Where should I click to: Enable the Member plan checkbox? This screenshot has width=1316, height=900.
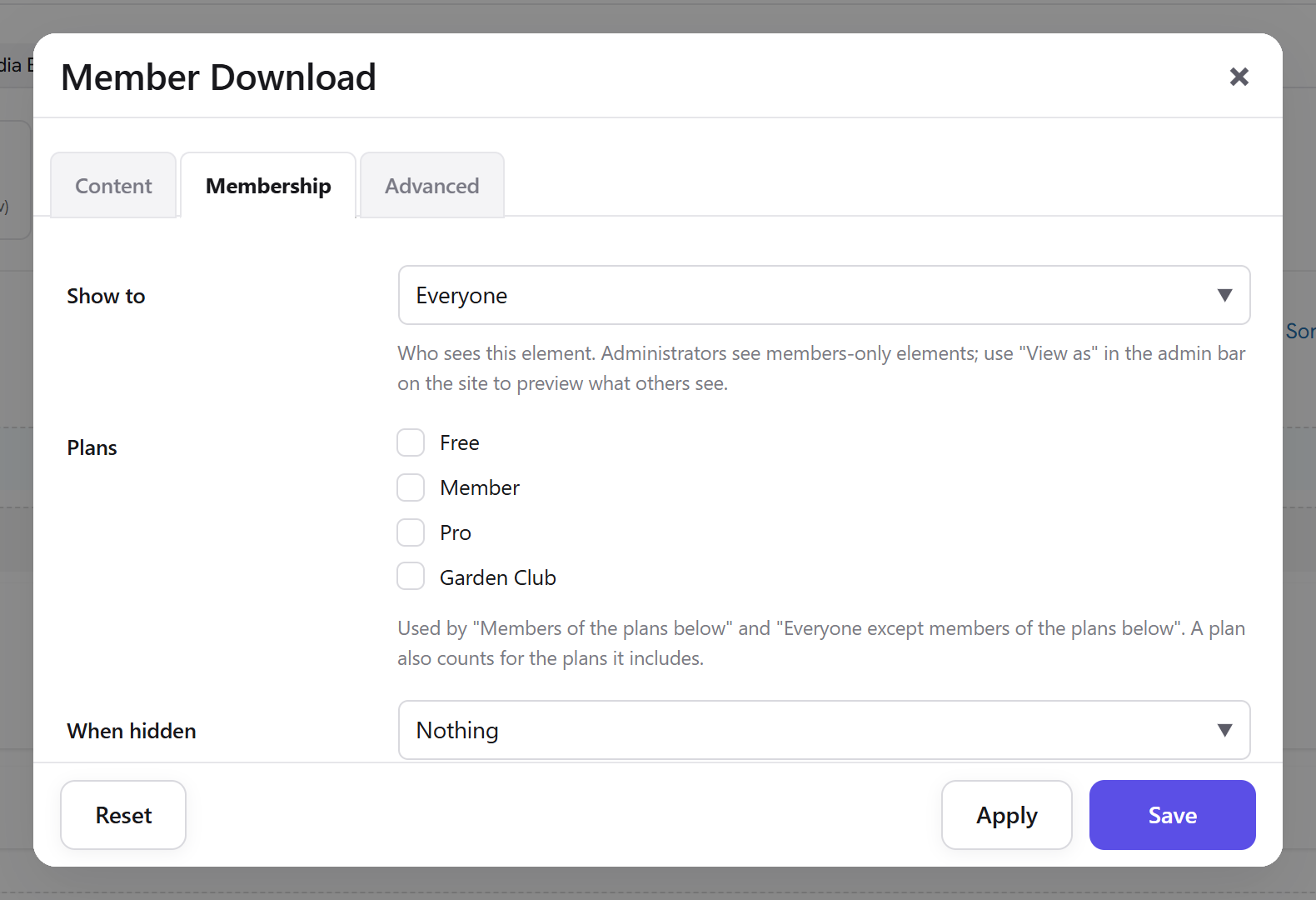pyautogui.click(x=411, y=487)
